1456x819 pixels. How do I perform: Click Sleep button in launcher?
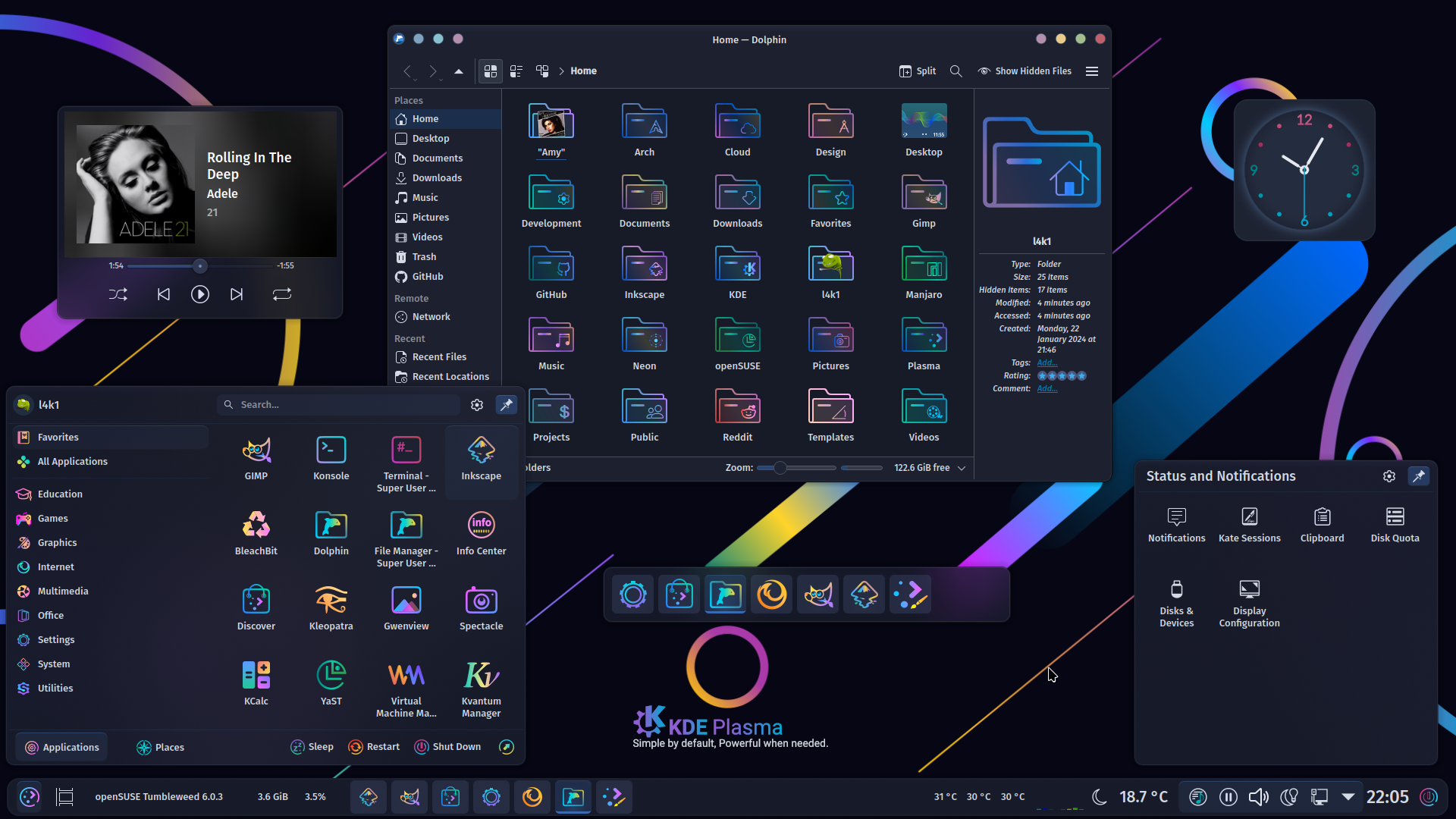tap(312, 747)
